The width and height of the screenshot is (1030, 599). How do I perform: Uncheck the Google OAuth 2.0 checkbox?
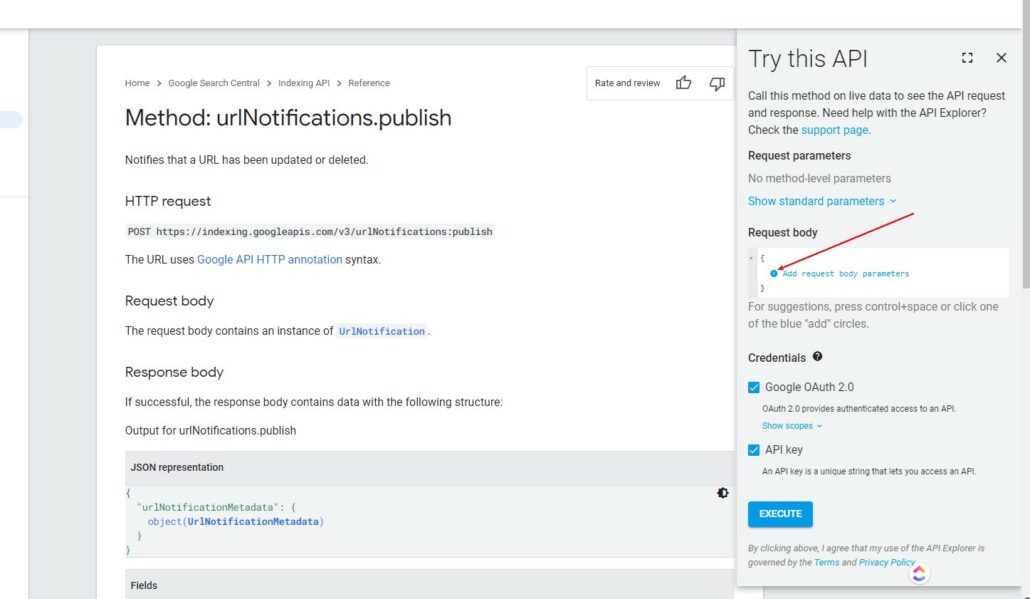pos(754,387)
